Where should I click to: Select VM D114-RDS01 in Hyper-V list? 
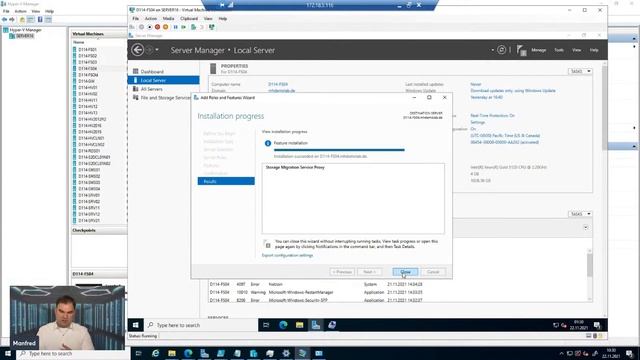pos(89,151)
